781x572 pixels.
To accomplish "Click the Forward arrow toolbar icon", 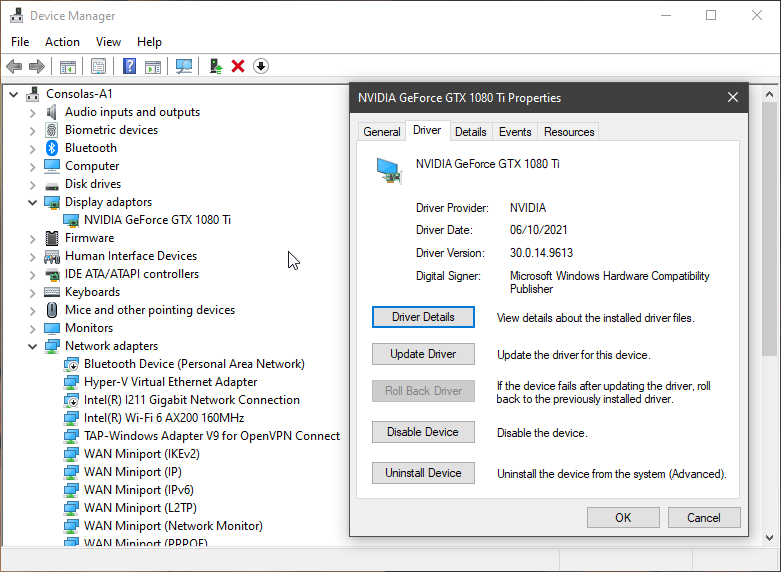I will (x=37, y=66).
